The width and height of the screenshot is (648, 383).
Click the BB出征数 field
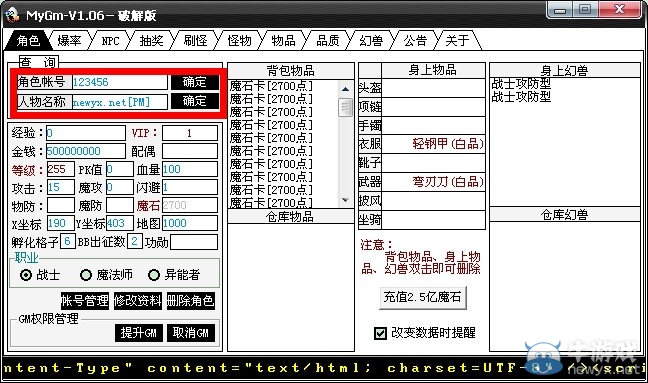pyautogui.click(x=135, y=241)
